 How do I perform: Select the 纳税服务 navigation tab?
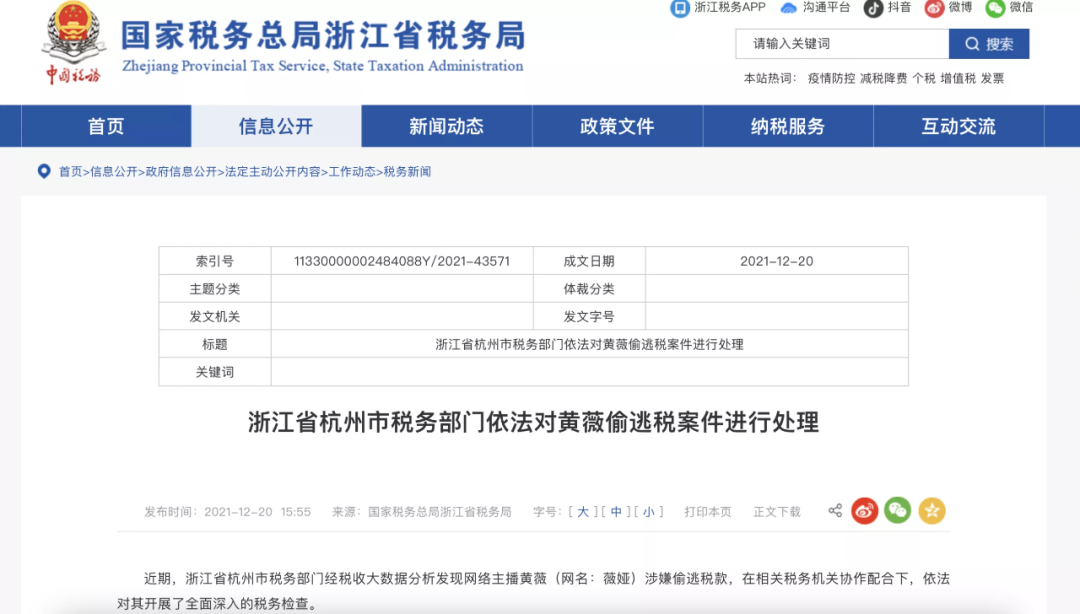[x=788, y=126]
